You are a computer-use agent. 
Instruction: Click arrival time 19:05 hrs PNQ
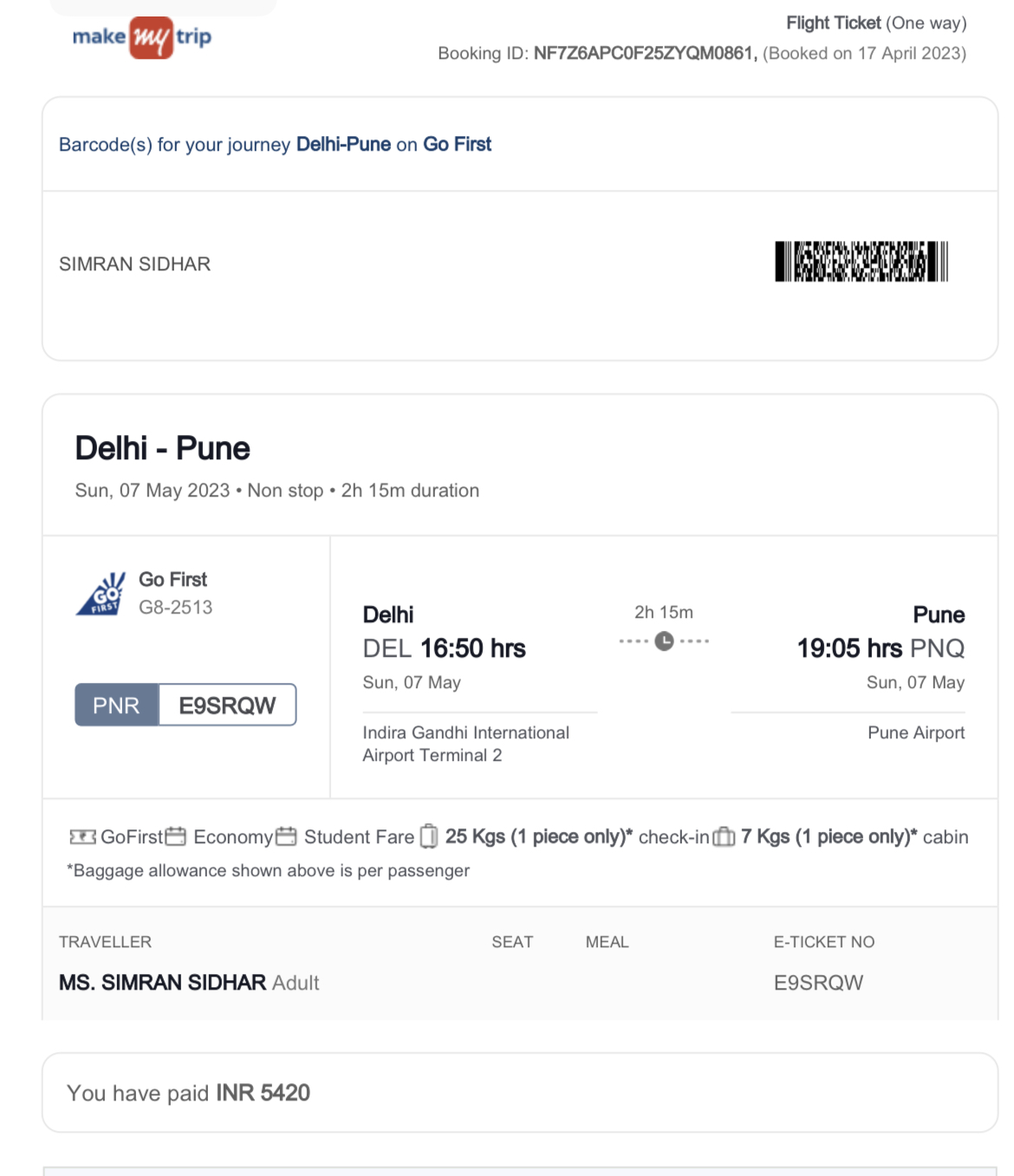(x=881, y=649)
